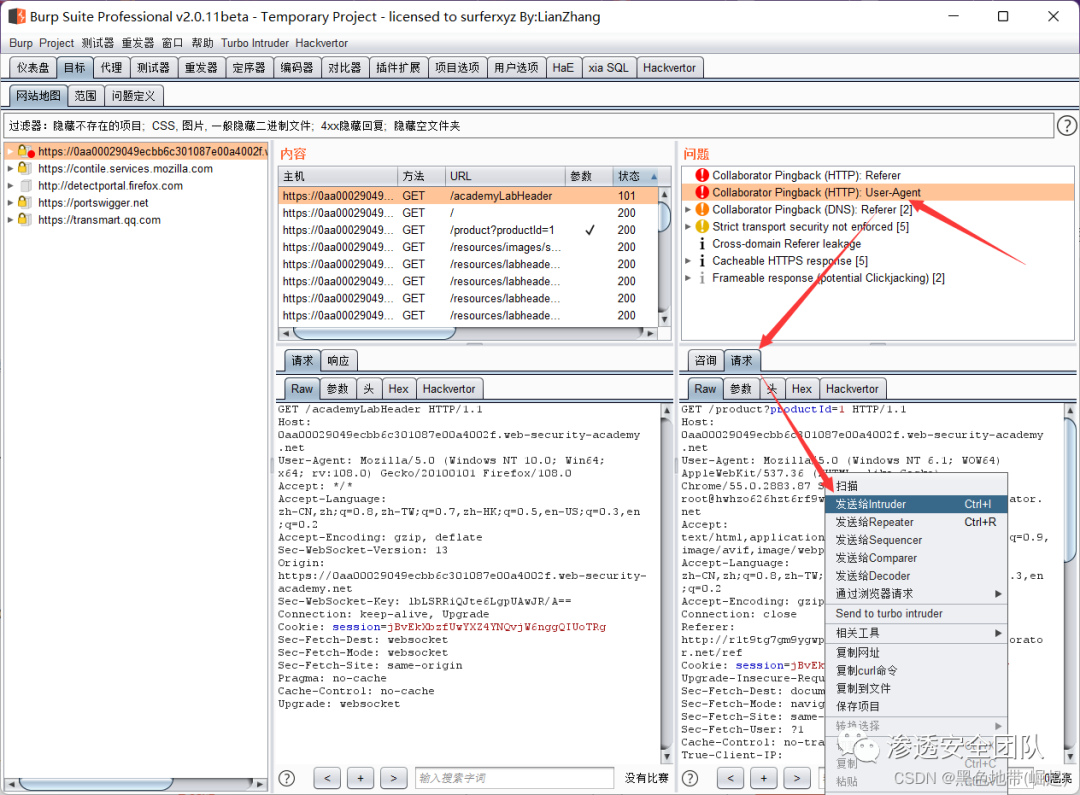
Task: Click next match button in left search bar
Action: tap(393, 778)
